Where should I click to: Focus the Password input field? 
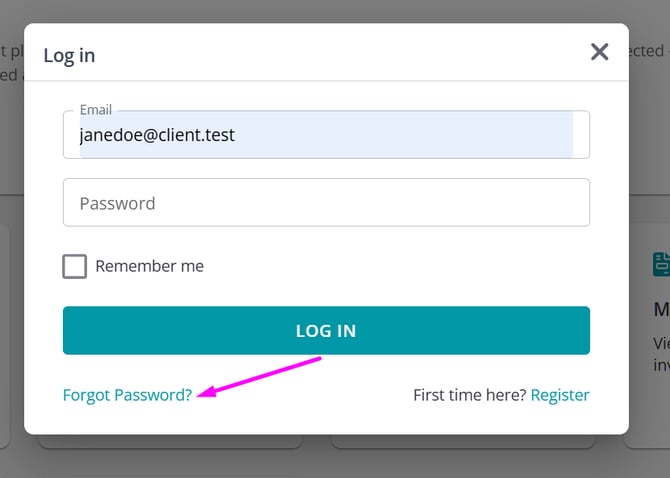point(326,203)
